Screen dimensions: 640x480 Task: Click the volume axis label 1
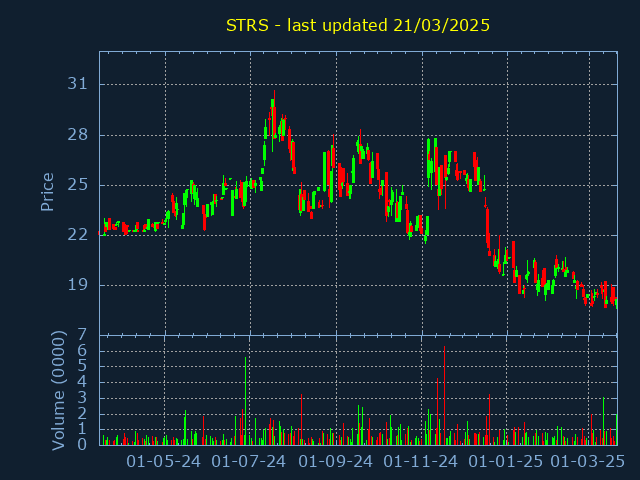pos(82,429)
